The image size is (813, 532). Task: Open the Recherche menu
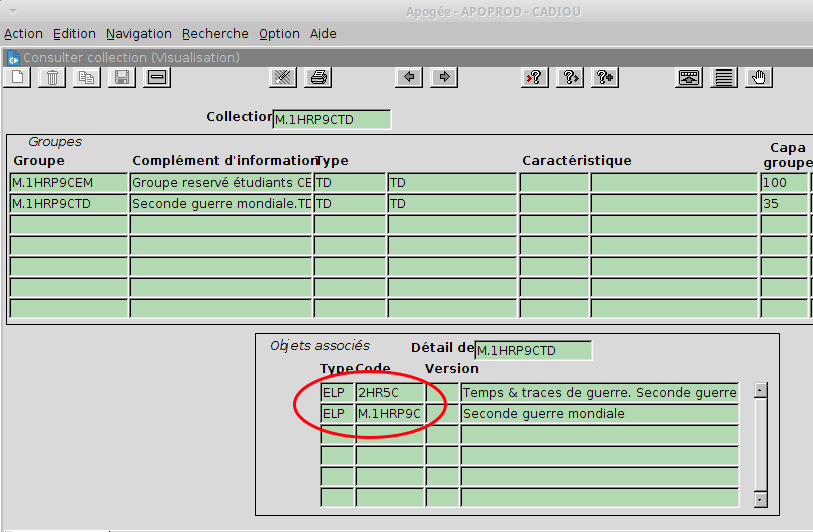214,34
